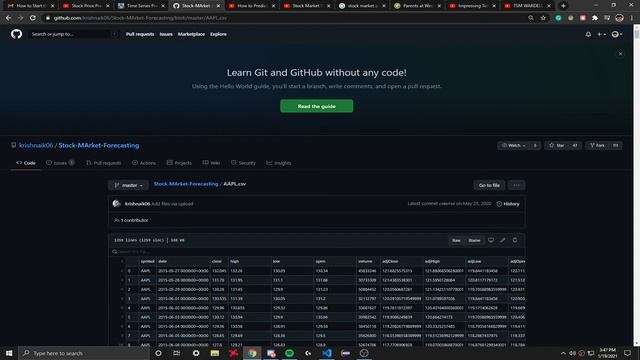Click the Go to file button

pyautogui.click(x=489, y=185)
